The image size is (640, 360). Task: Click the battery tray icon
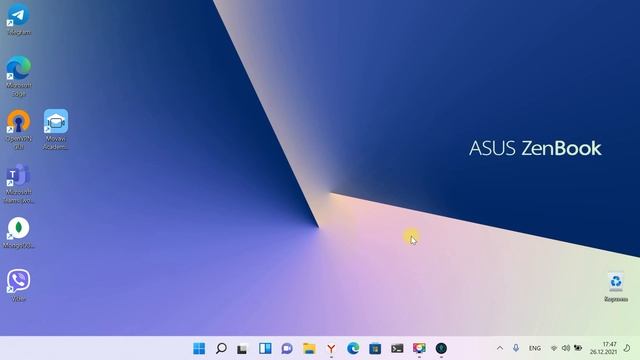coord(578,348)
